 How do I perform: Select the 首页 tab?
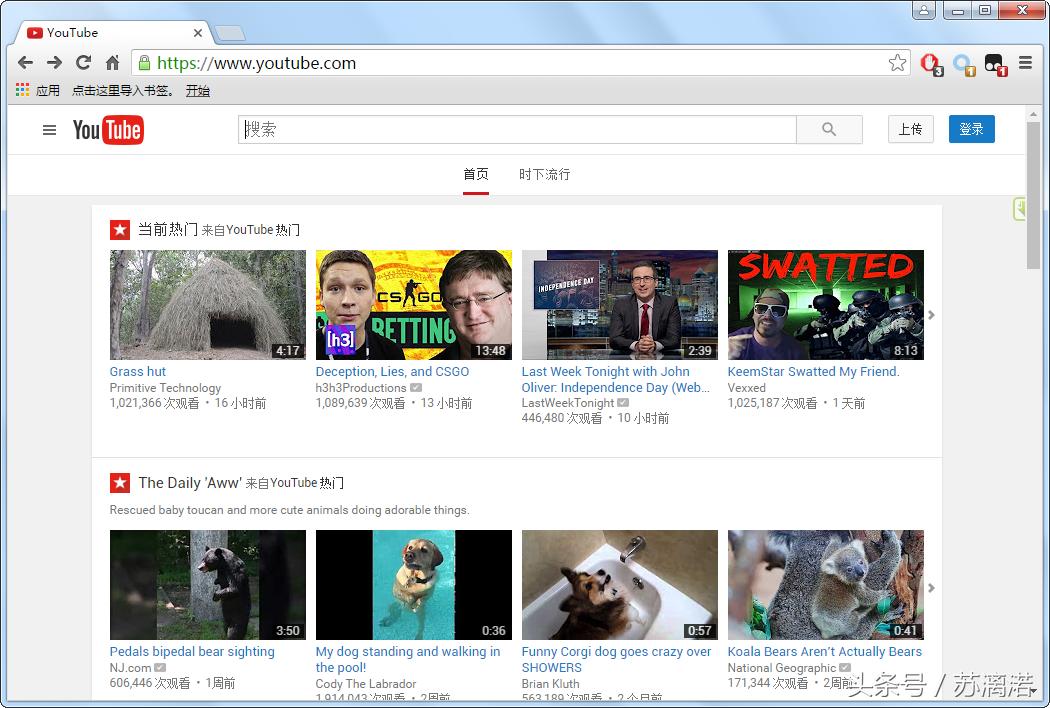click(x=475, y=175)
